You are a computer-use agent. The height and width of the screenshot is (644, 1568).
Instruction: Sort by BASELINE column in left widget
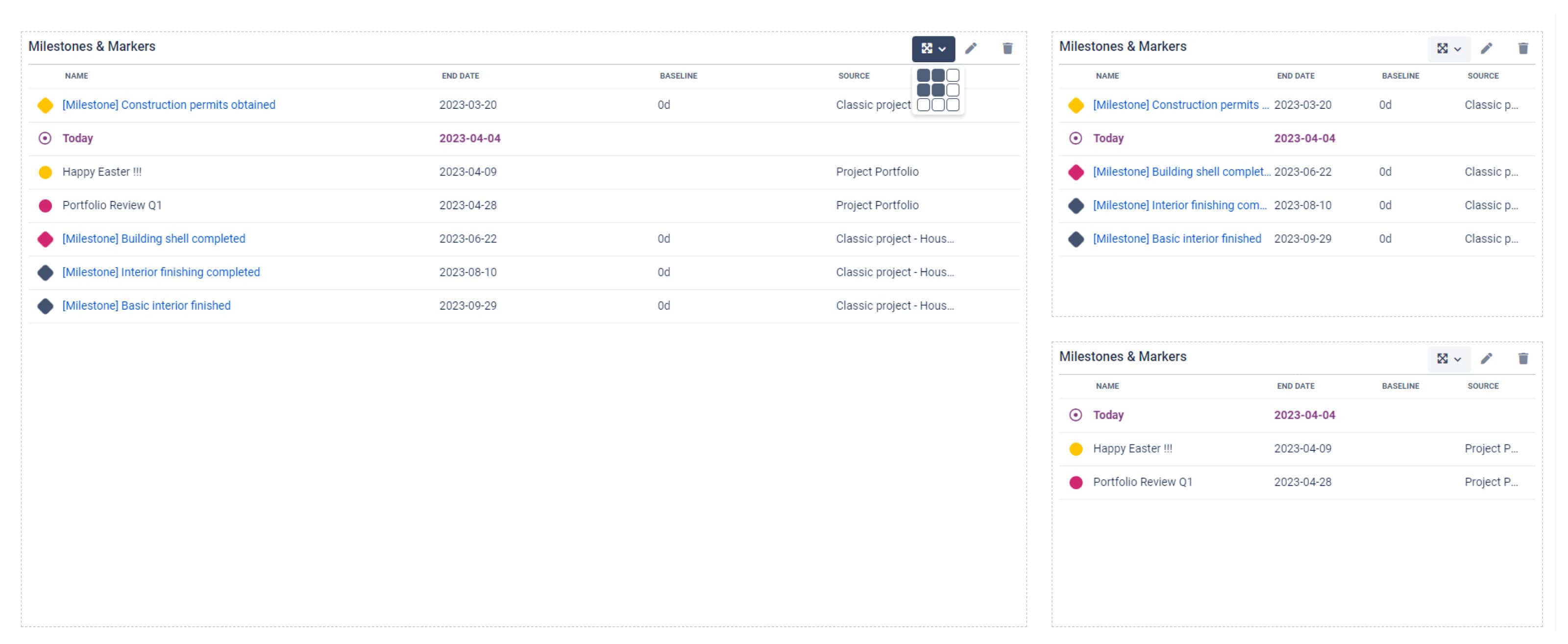pos(678,76)
